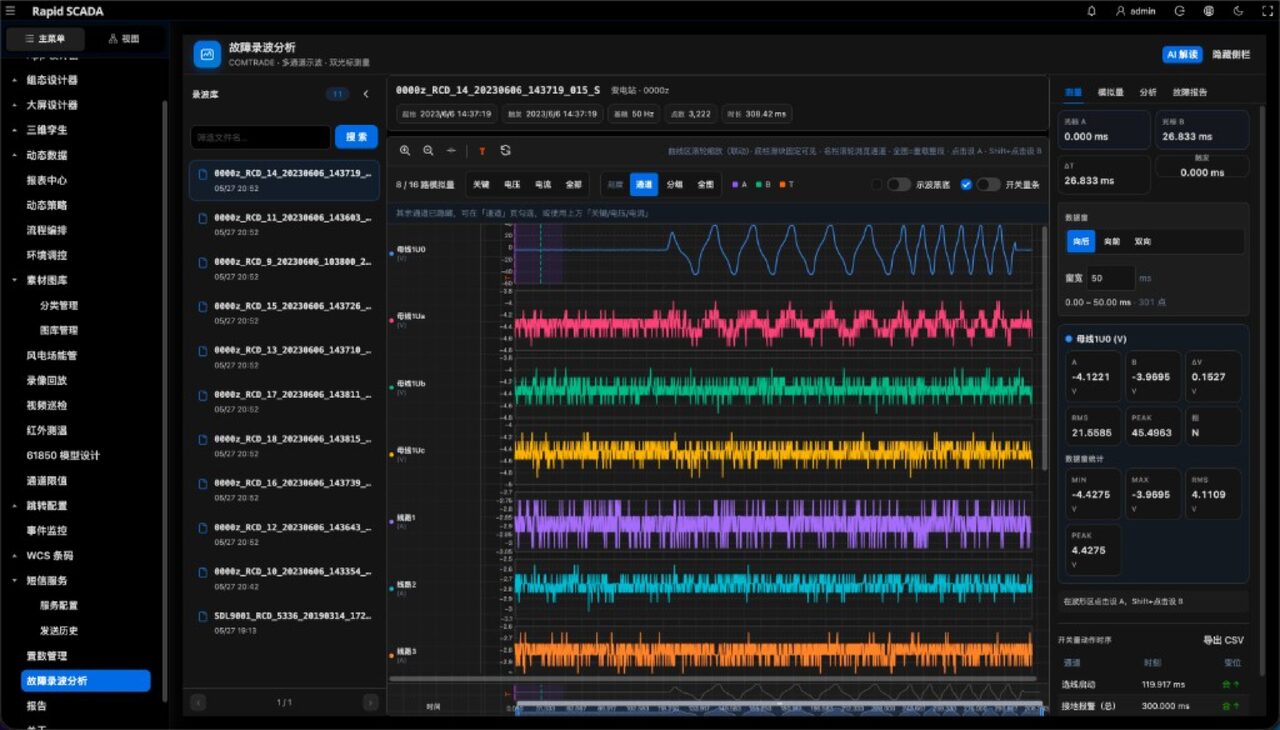Switch to dark mode via moon icon
1280x730 pixels.
click(x=1238, y=11)
